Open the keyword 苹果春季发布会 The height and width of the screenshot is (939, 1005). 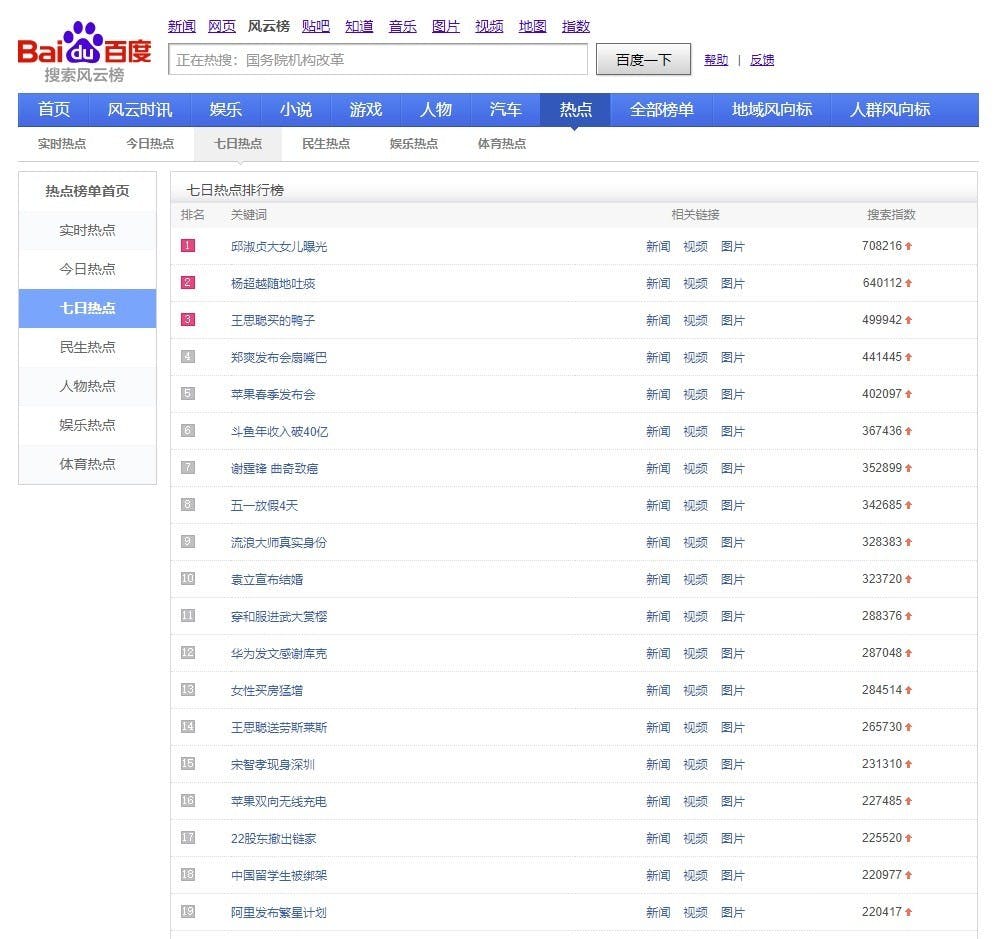pyautogui.click(x=273, y=395)
